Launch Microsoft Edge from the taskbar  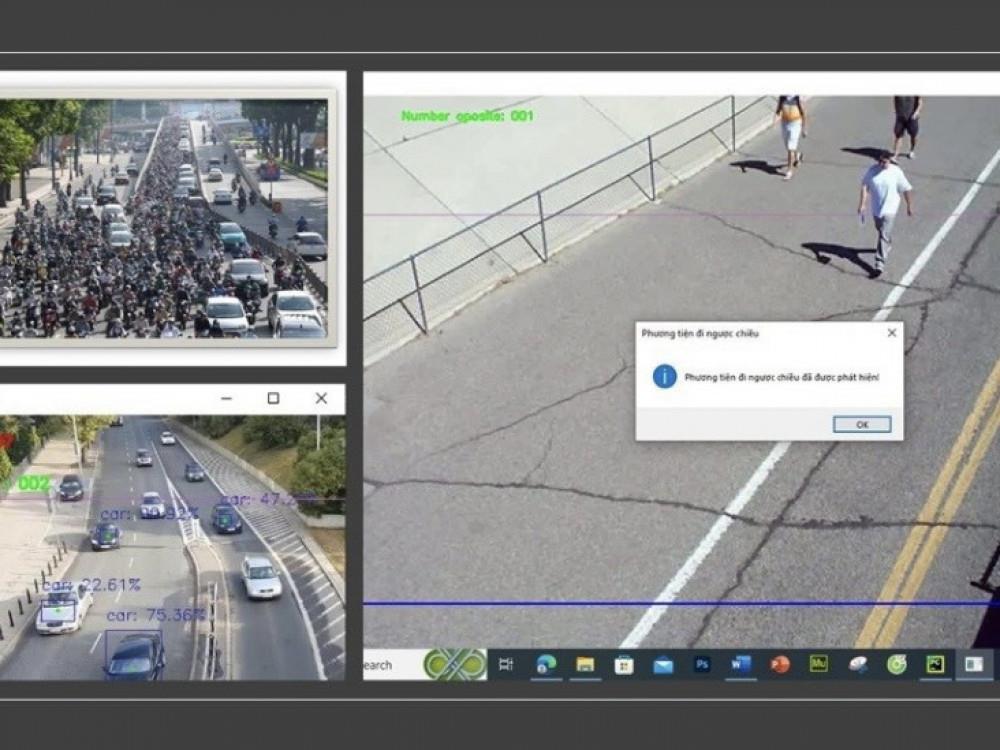pyautogui.click(x=546, y=665)
